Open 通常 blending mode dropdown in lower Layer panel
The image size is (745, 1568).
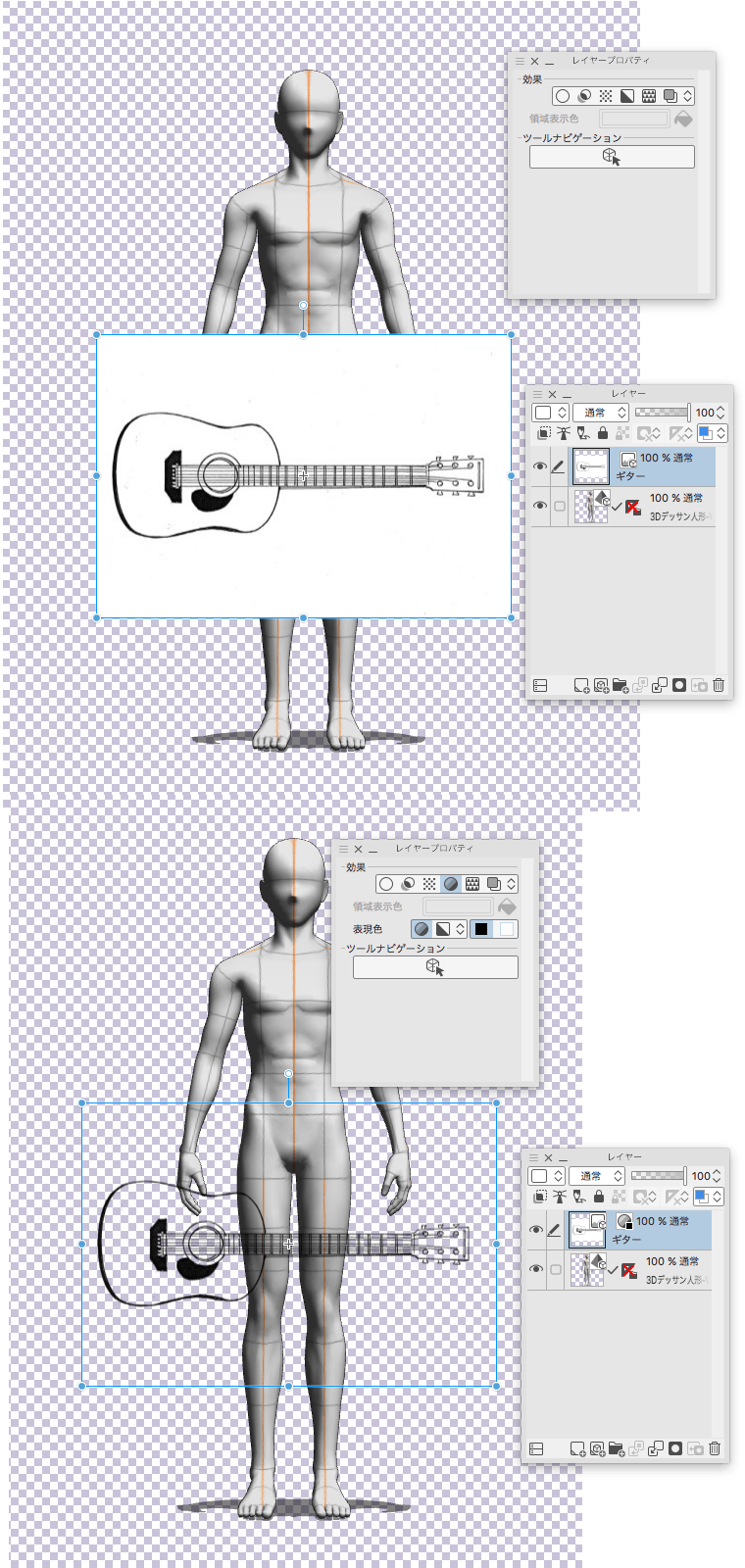click(596, 1176)
